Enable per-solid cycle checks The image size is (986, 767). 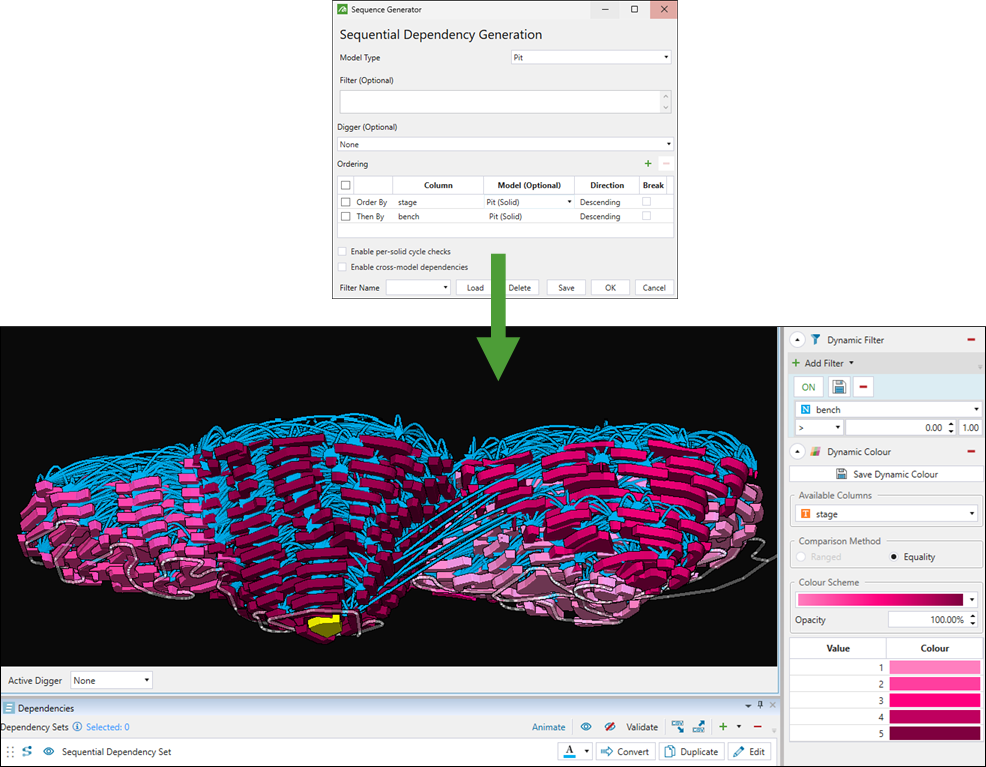[343, 252]
